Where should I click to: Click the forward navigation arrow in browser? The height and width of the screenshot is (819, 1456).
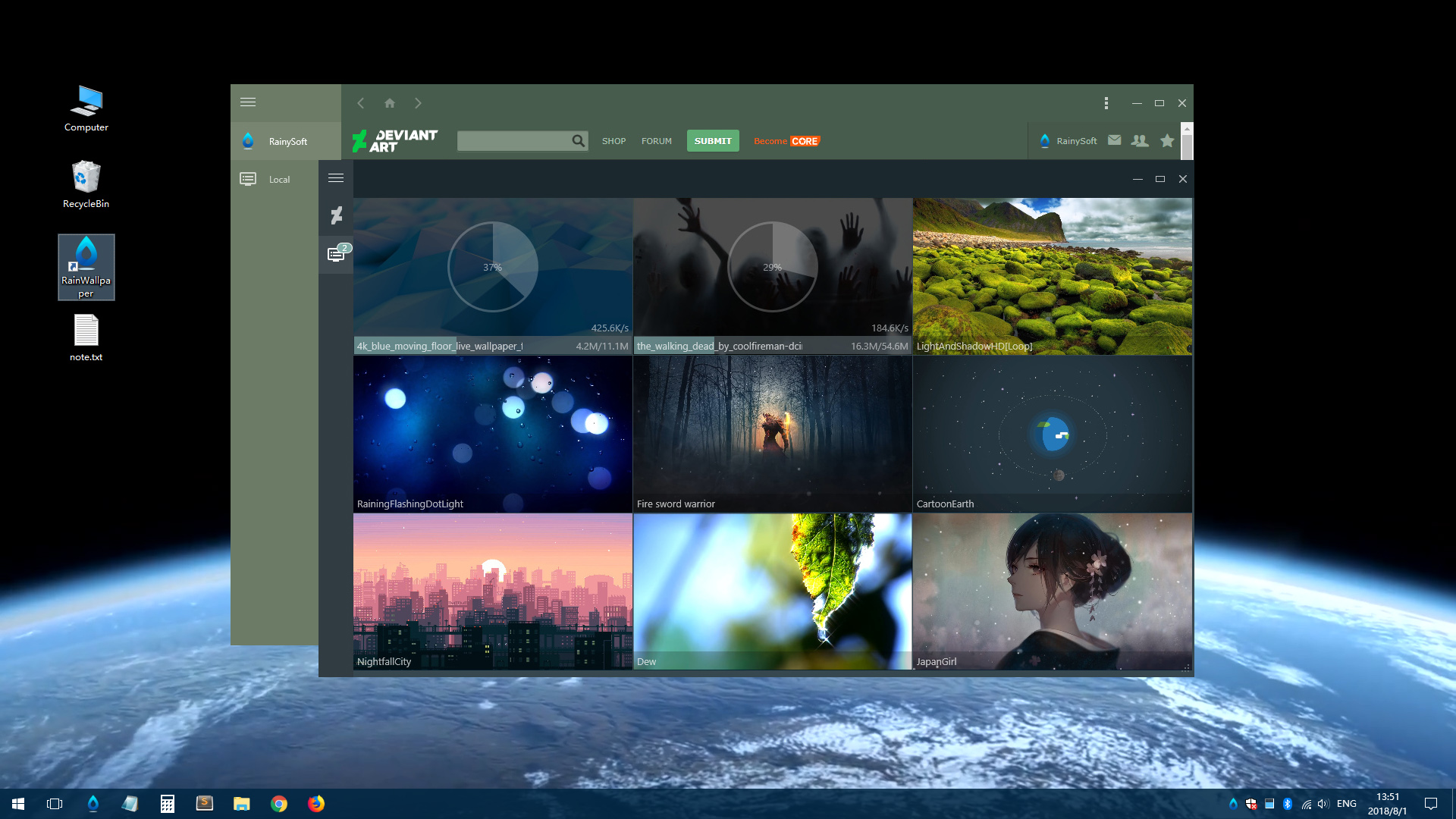(418, 103)
